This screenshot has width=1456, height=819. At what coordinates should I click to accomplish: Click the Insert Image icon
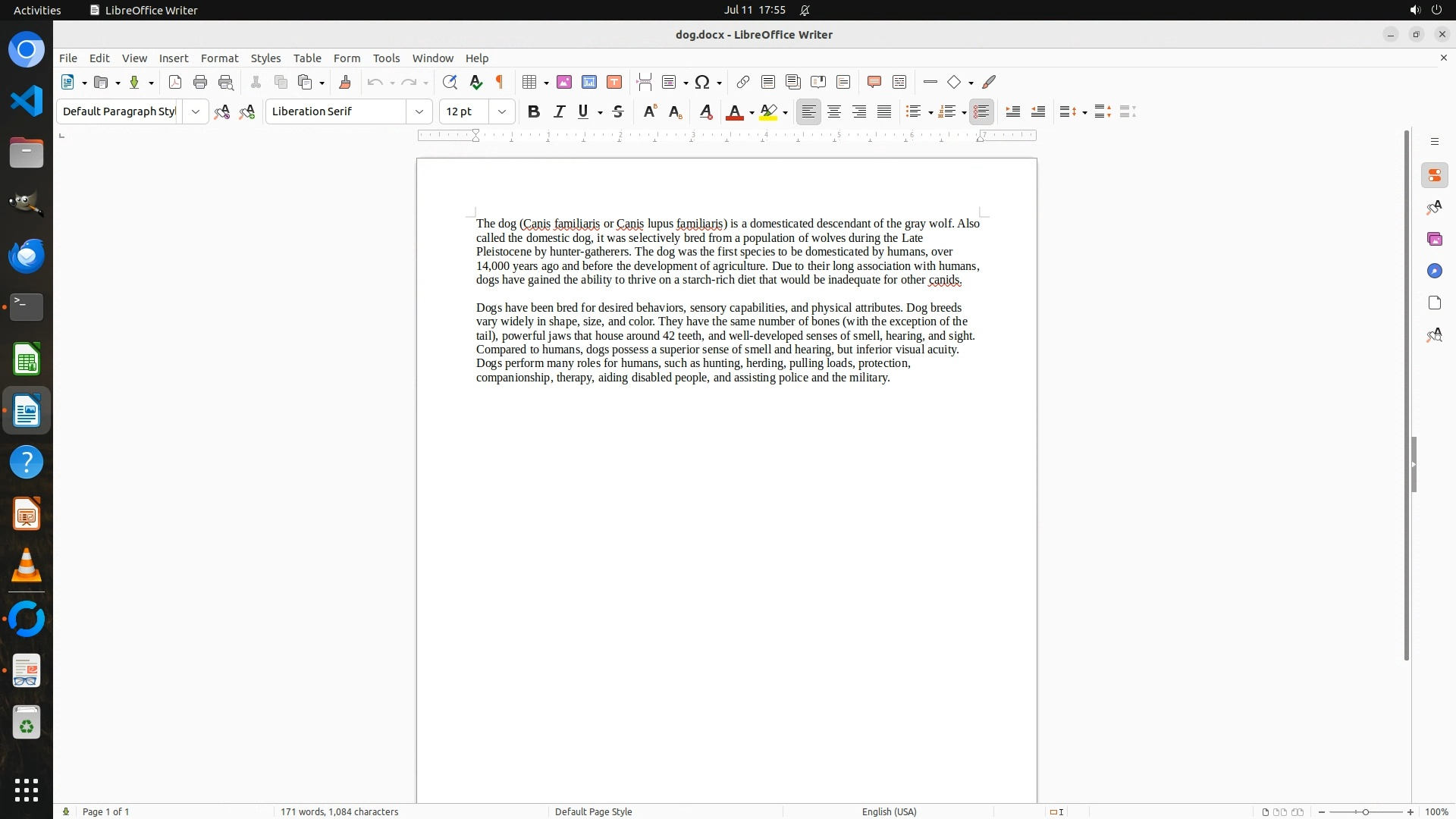point(564,82)
